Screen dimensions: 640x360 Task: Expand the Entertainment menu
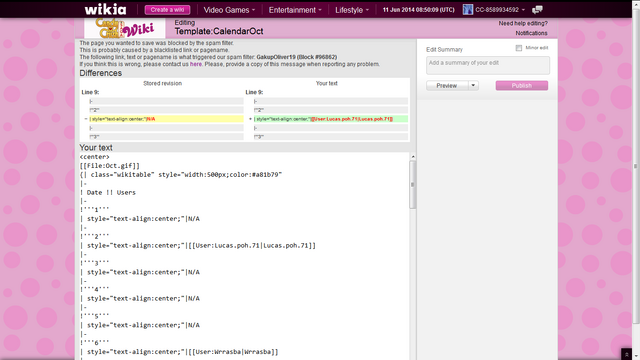(295, 10)
